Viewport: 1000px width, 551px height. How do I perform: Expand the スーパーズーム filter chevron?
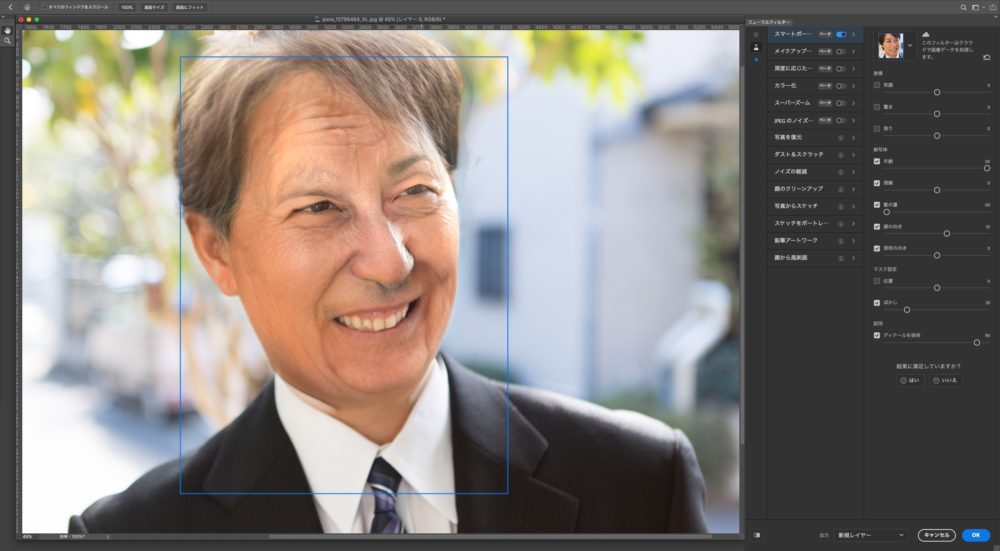(x=853, y=103)
